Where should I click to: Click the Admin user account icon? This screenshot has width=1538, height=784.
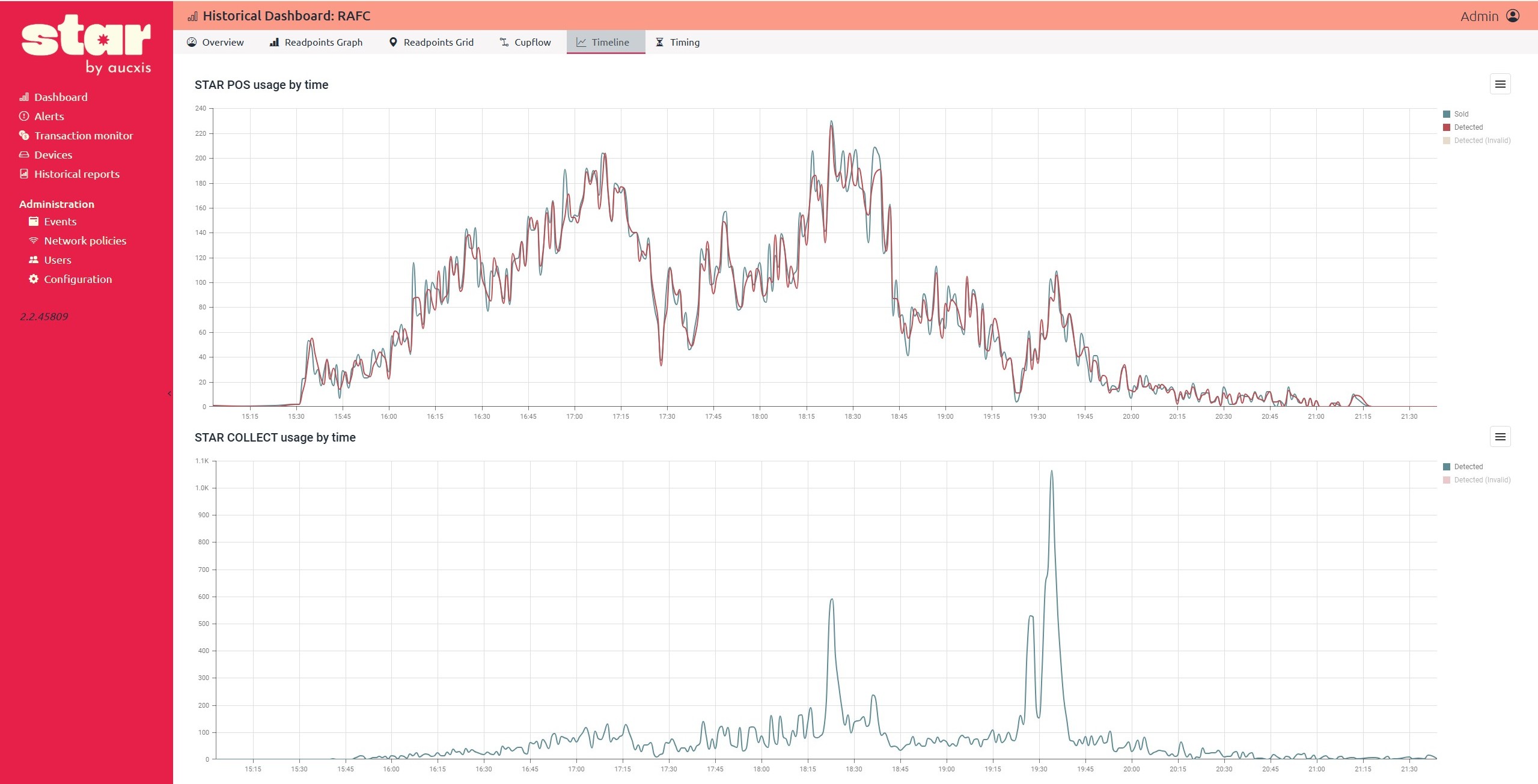(1513, 16)
